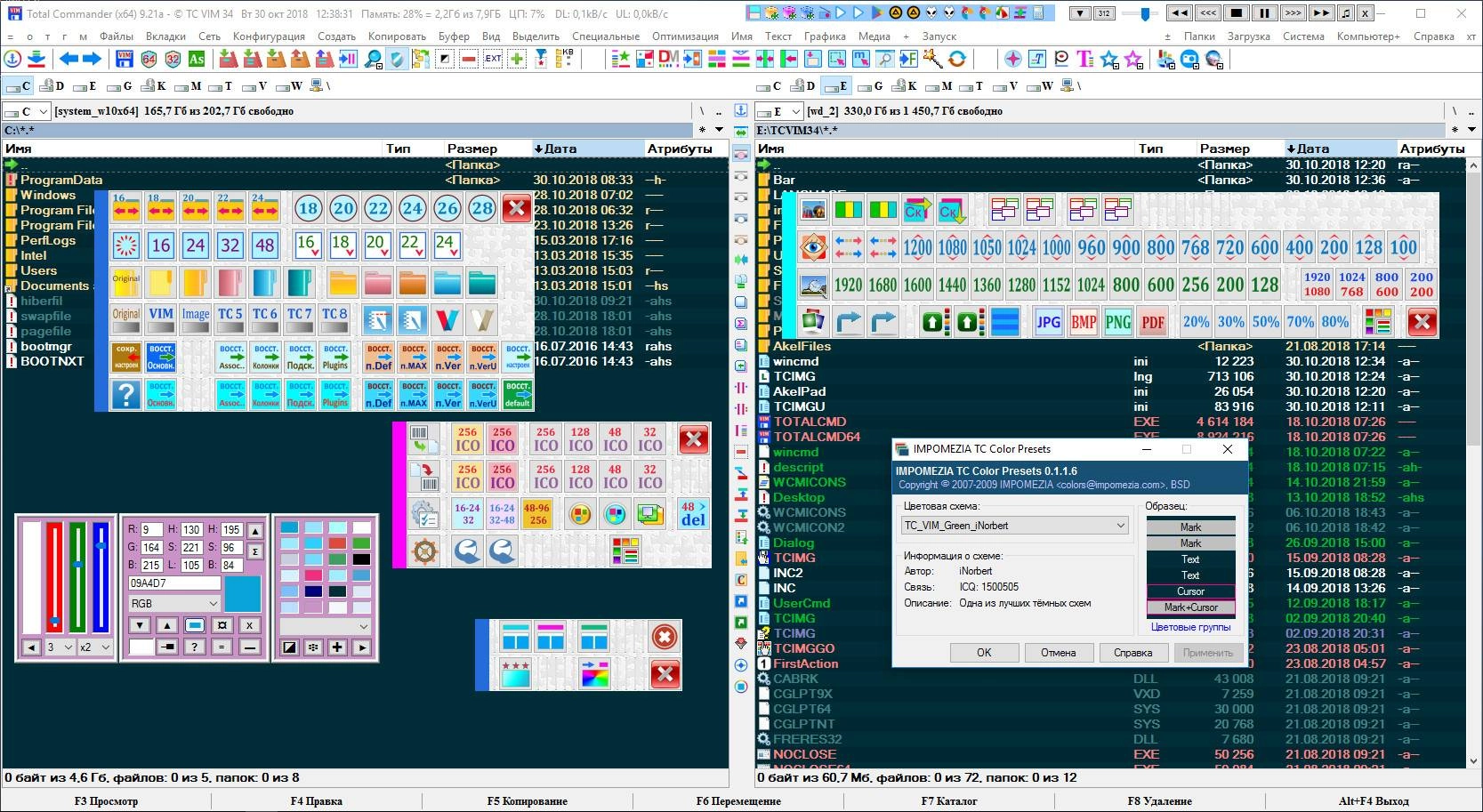Click Отмена in the Color Presets dialog
1483x812 pixels.
click(x=1058, y=652)
